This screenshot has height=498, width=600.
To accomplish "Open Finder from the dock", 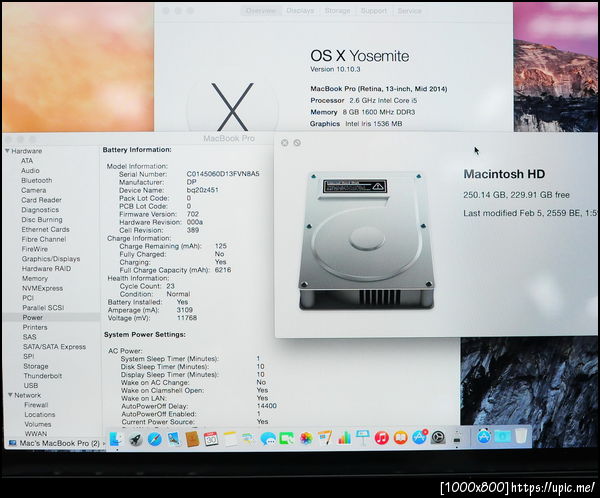I will click(116, 439).
